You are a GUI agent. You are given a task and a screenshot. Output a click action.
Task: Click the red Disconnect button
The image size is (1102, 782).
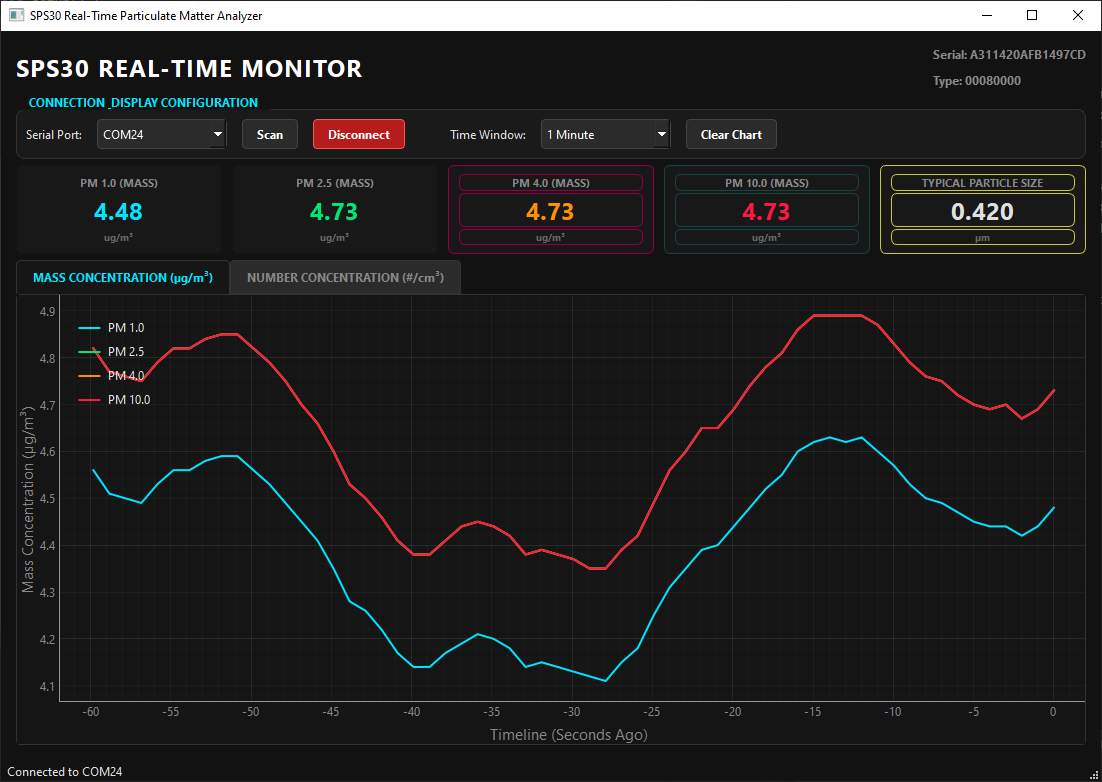click(358, 134)
